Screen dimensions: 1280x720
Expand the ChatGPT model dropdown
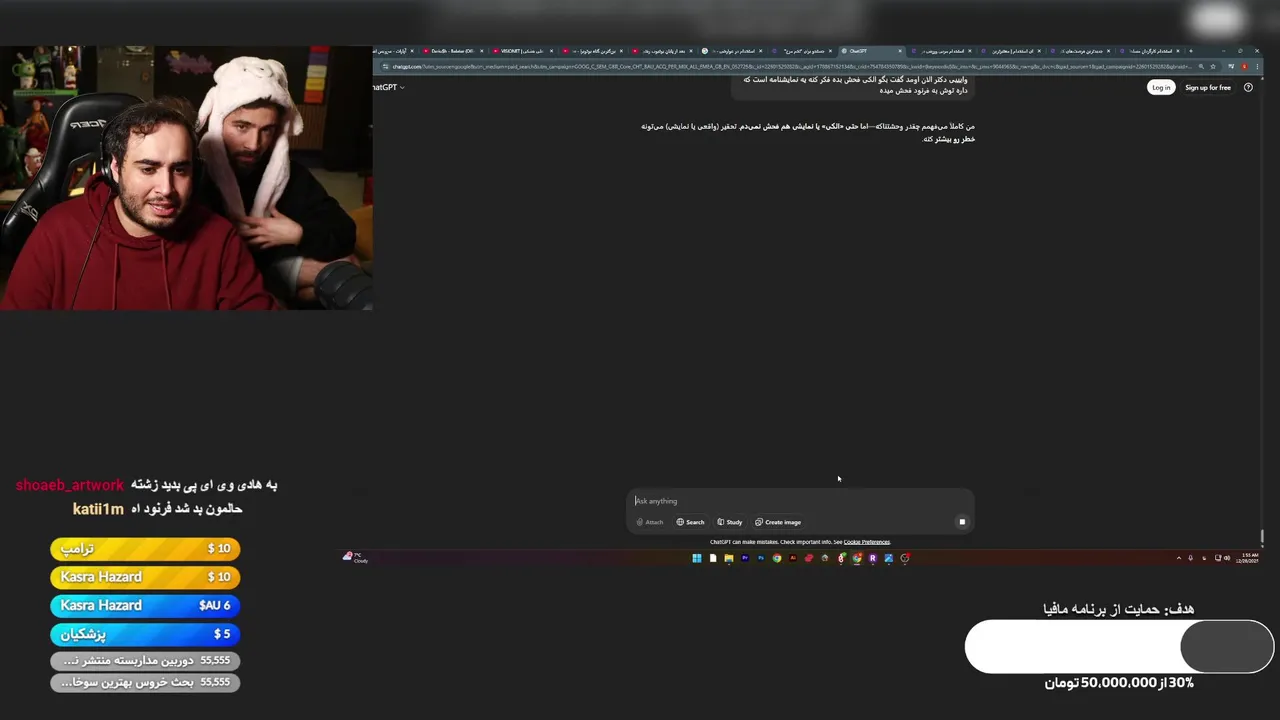point(388,88)
